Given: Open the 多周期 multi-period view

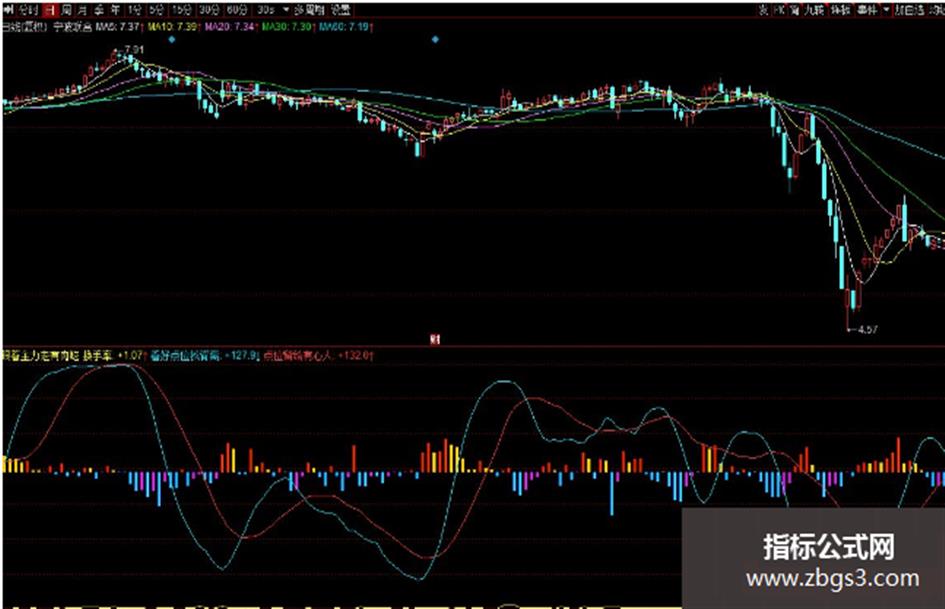Looking at the screenshot, I should [310, 10].
